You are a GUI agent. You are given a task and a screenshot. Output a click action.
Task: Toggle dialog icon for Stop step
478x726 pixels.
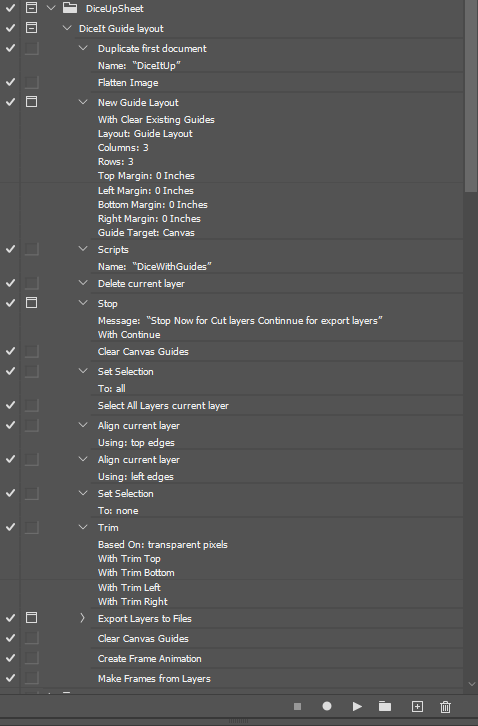(x=31, y=303)
